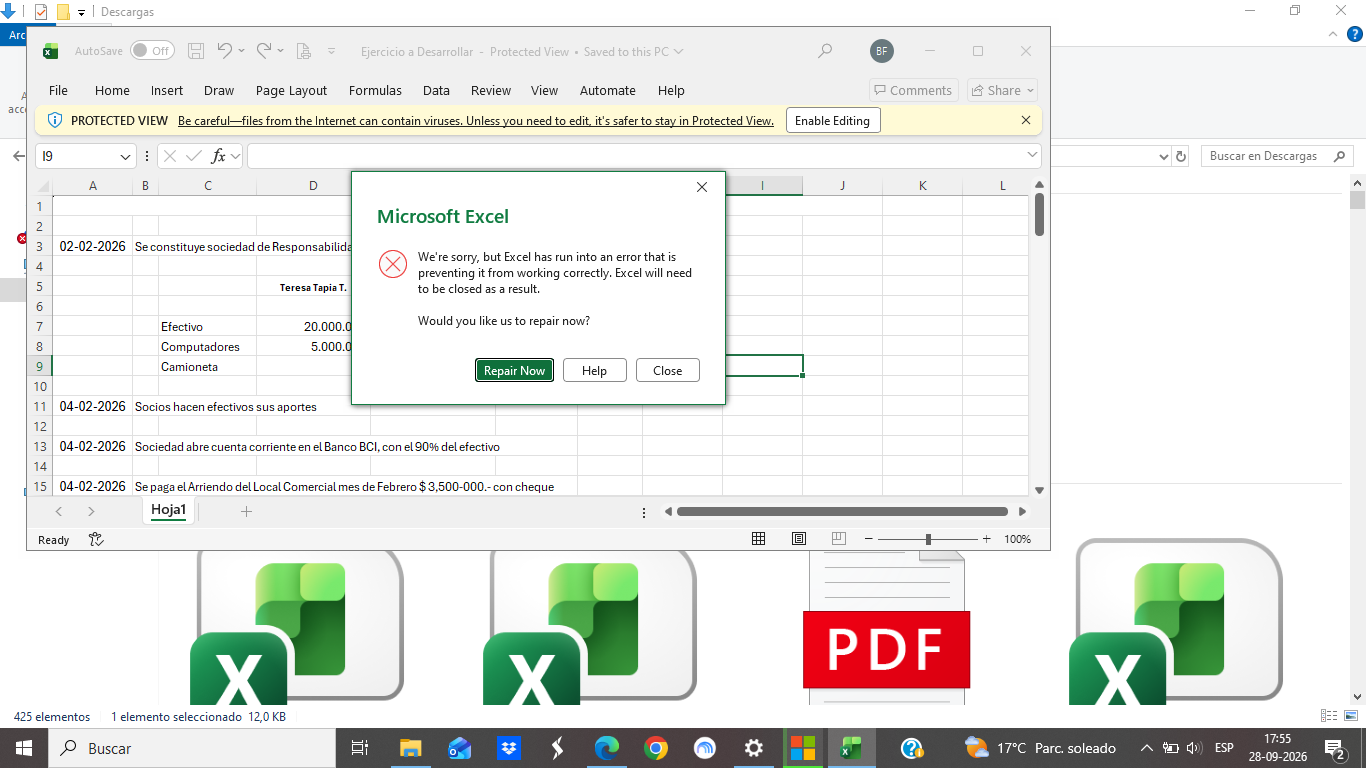Click the Comments button

coord(913,90)
